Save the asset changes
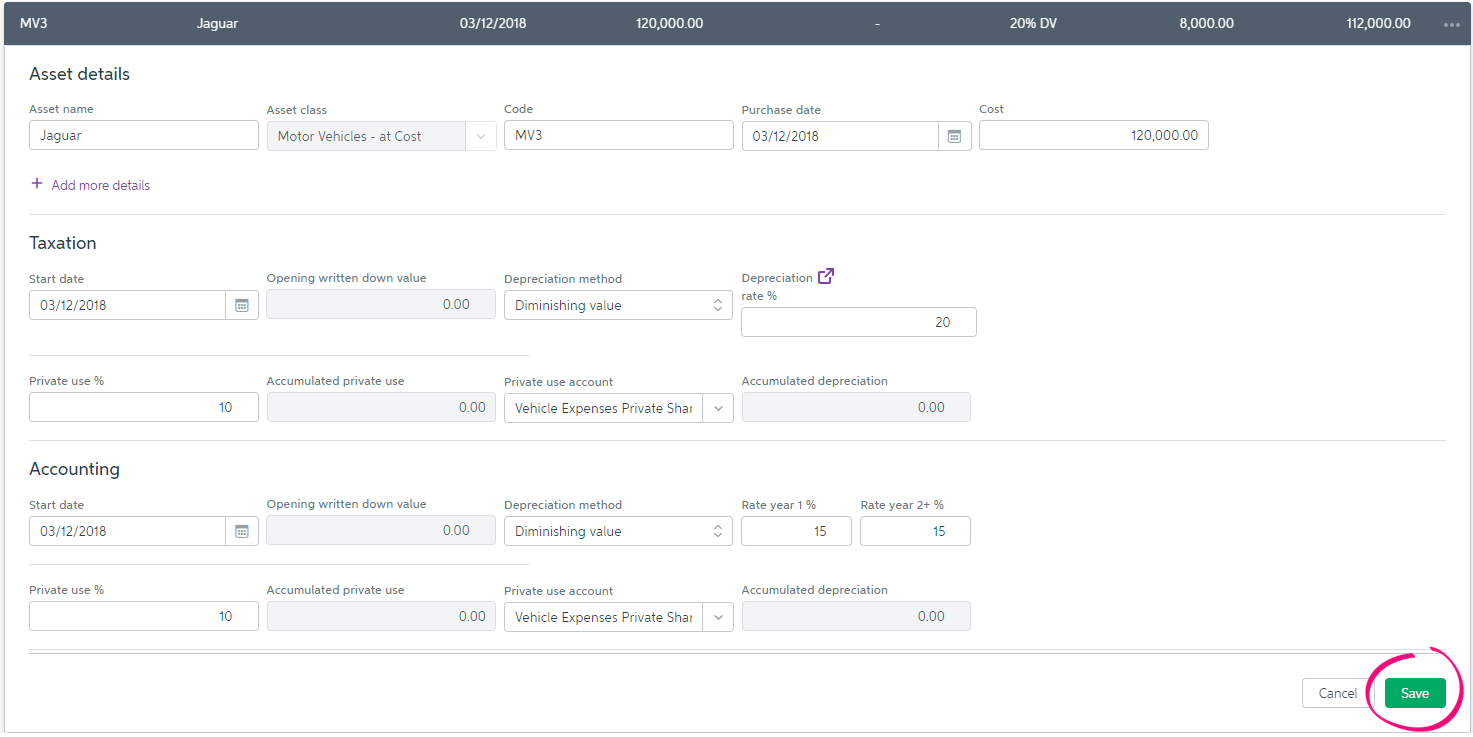Viewport: 1473px width, 737px height. click(1414, 693)
